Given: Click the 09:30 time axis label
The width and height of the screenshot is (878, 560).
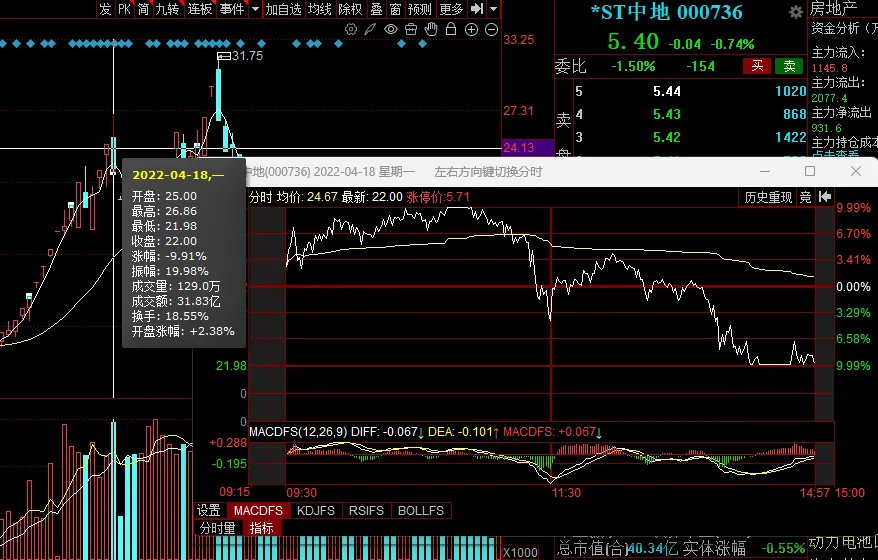Looking at the screenshot, I should point(301,493).
